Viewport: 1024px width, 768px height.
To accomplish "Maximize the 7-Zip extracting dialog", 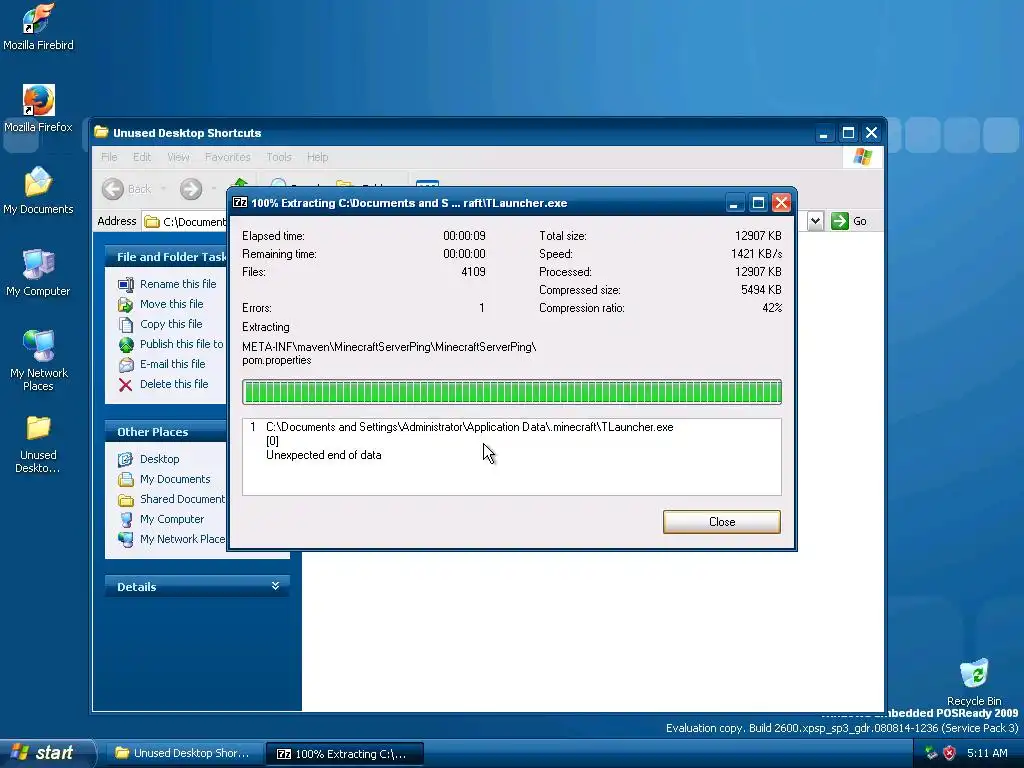I will click(758, 203).
